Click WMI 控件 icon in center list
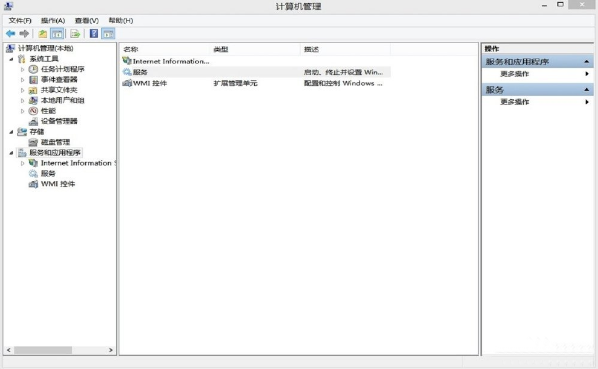598x369 pixels. 127,83
